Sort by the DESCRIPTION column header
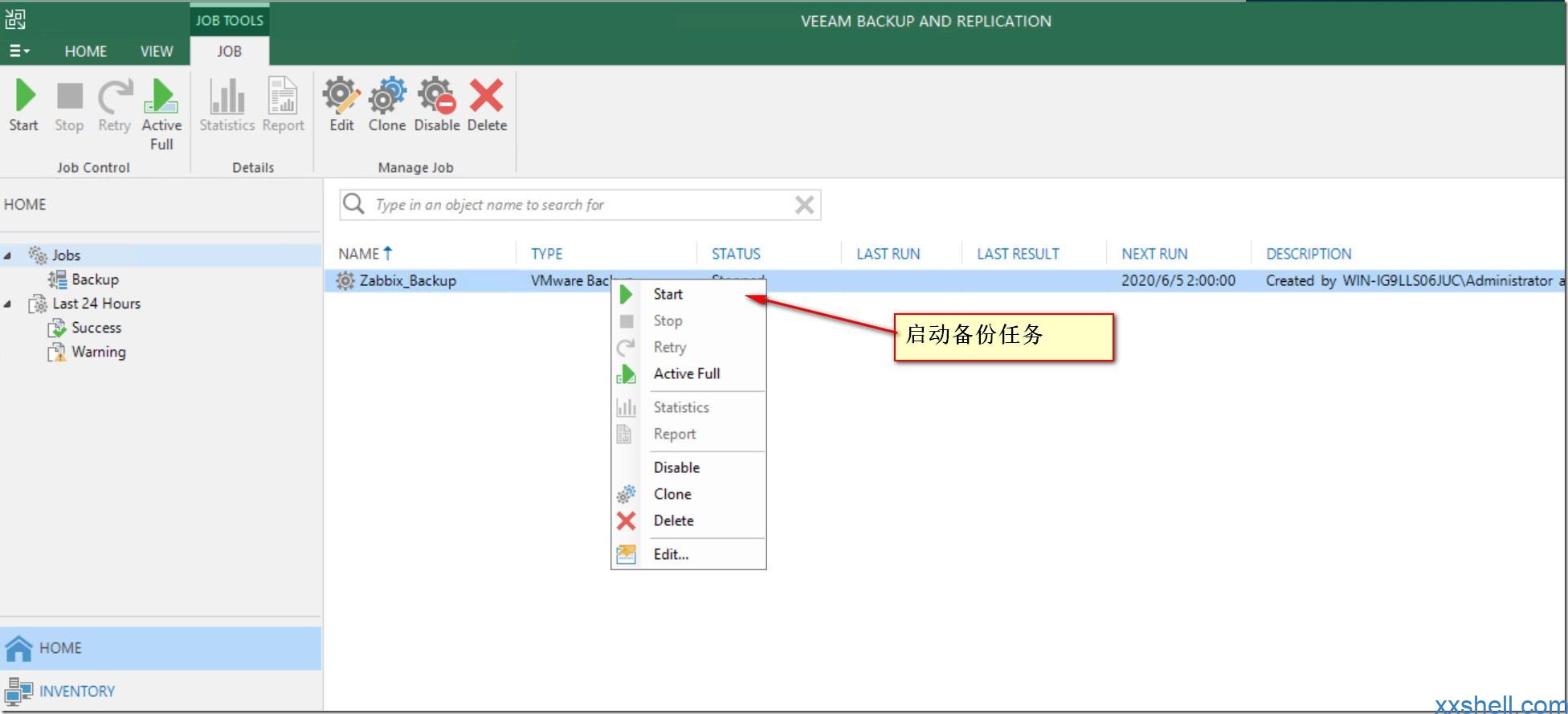Image resolution: width=1568 pixels, height=714 pixels. click(x=1309, y=254)
